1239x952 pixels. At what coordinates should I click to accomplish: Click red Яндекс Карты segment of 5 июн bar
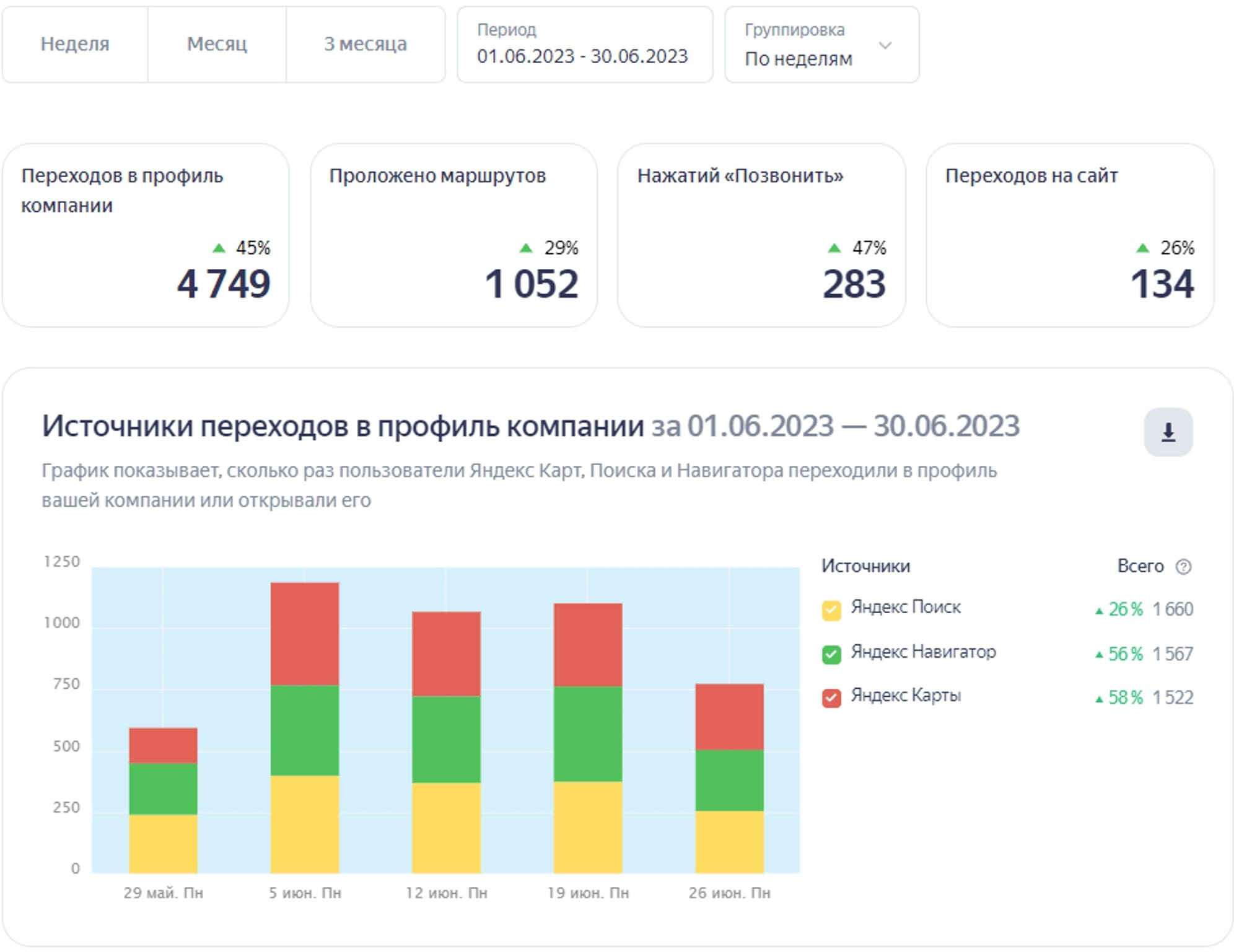tap(304, 633)
